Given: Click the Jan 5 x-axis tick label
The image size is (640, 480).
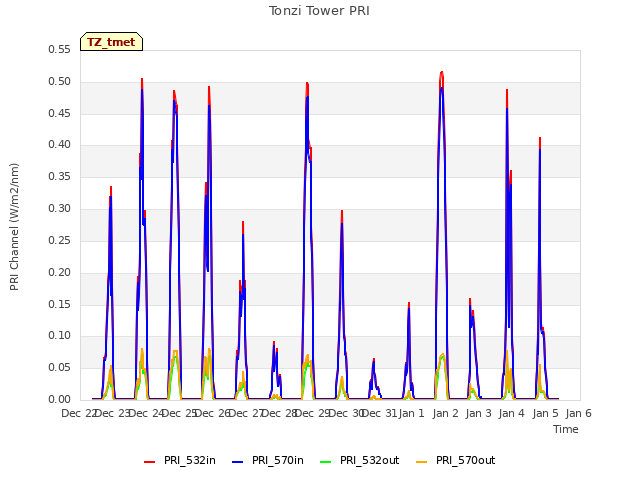Looking at the screenshot, I should click(546, 413).
